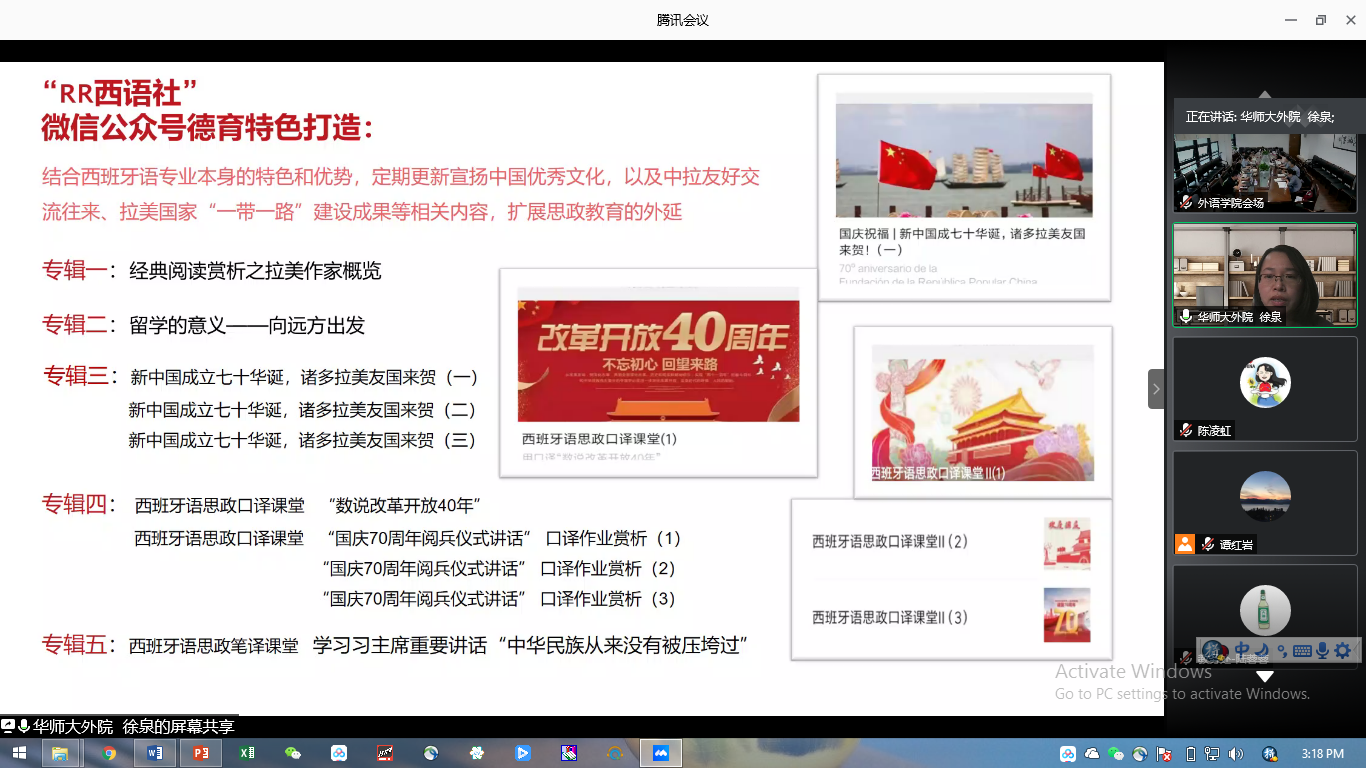
Task: Select the 外语学院会场 video tile
Action: 1265,172
